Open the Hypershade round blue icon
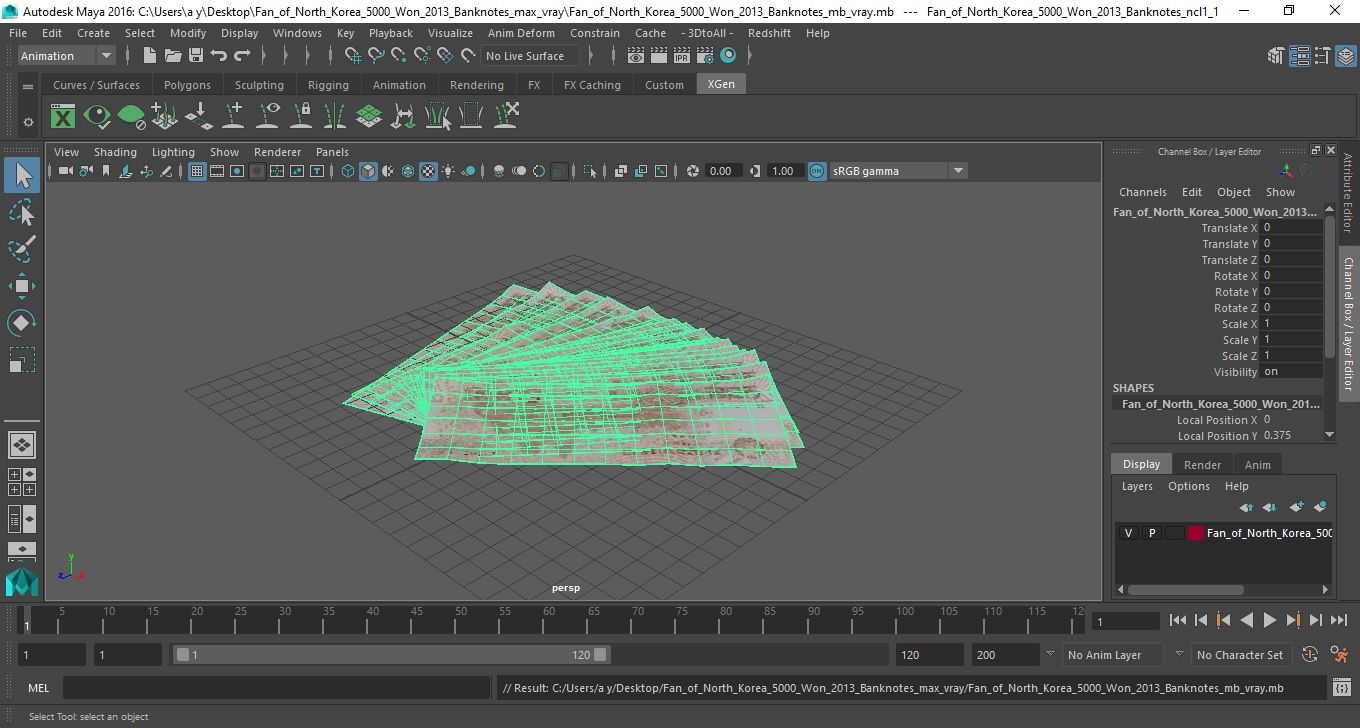Screen dimensions: 1360x728 tap(728, 56)
